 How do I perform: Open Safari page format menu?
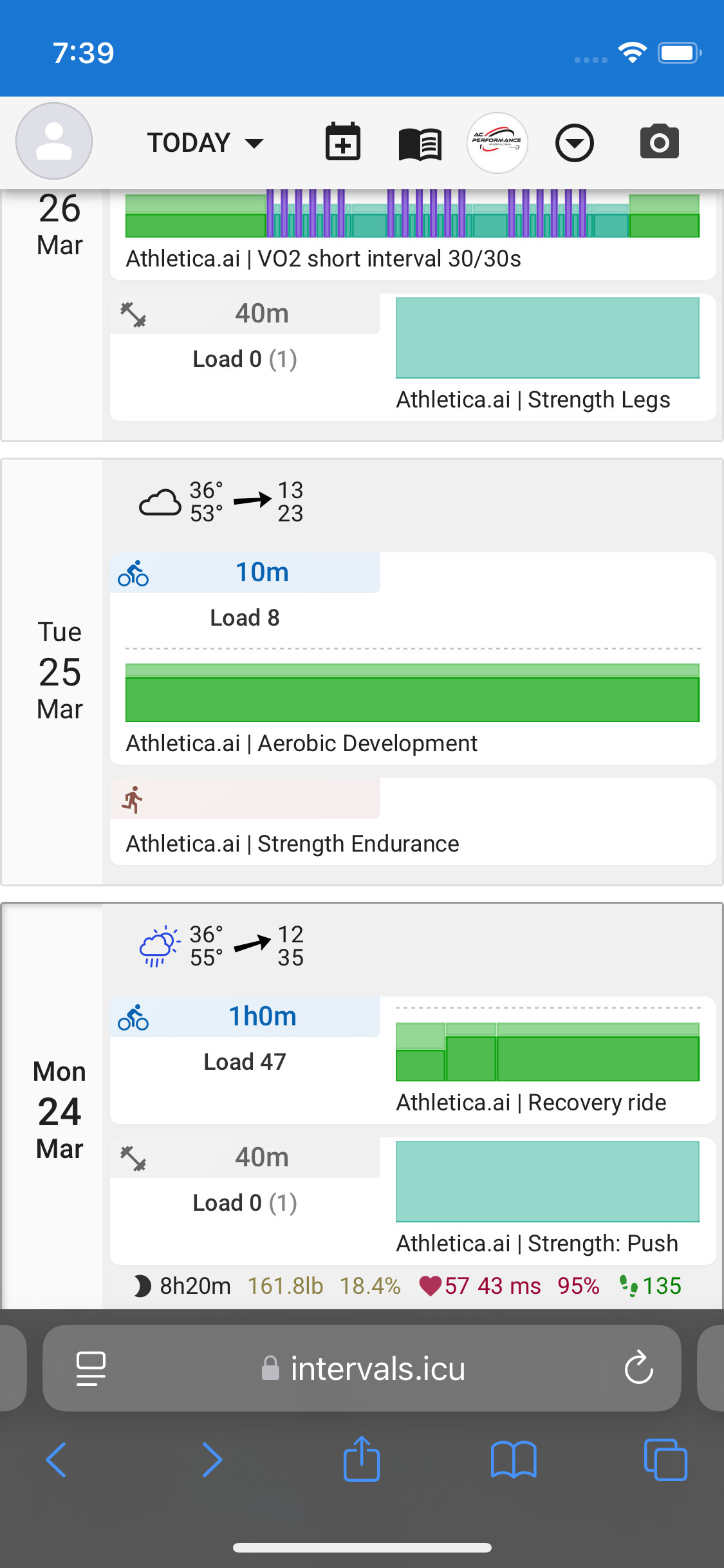pyautogui.click(x=91, y=1368)
